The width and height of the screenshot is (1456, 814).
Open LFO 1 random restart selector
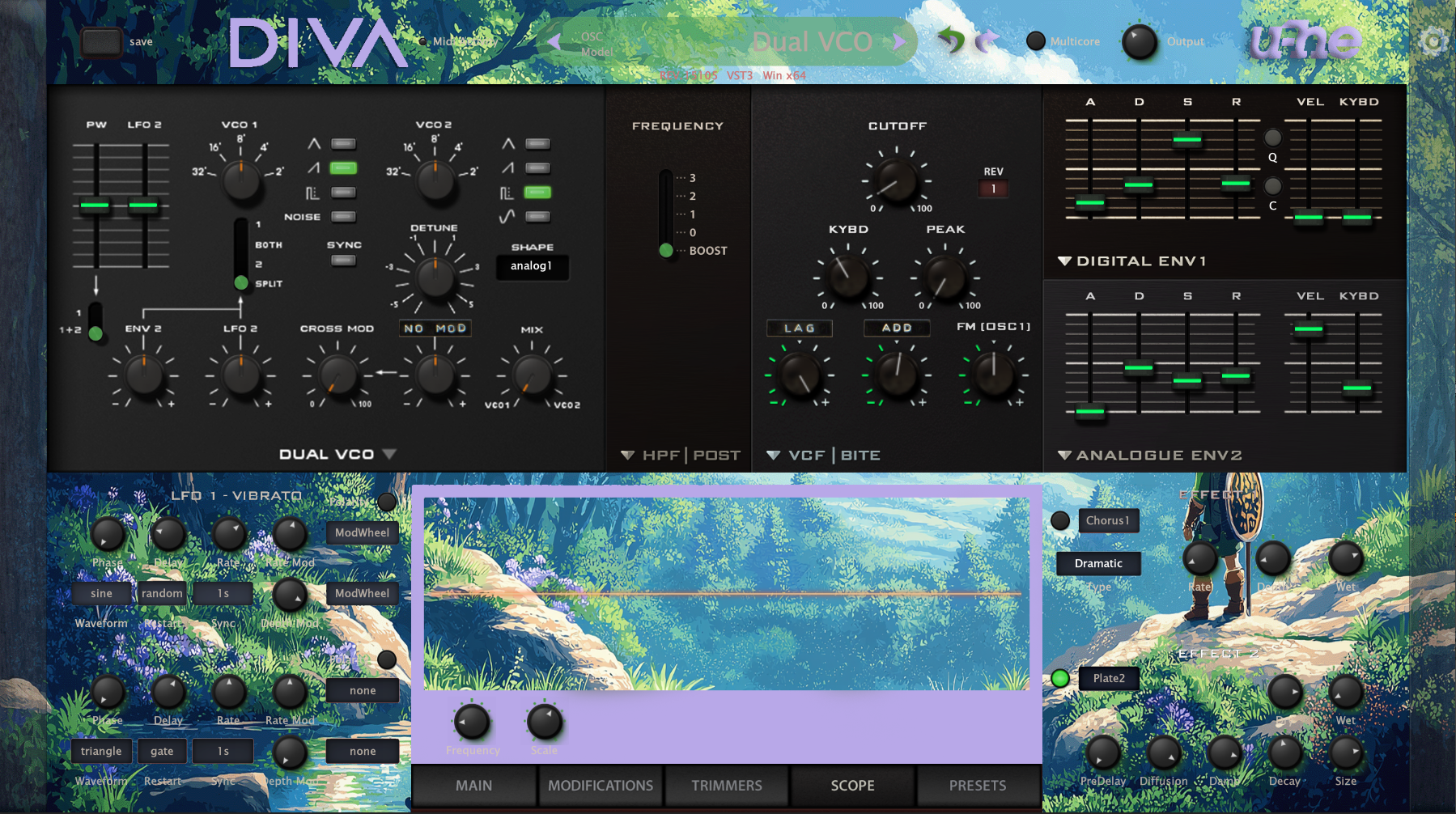click(x=162, y=594)
